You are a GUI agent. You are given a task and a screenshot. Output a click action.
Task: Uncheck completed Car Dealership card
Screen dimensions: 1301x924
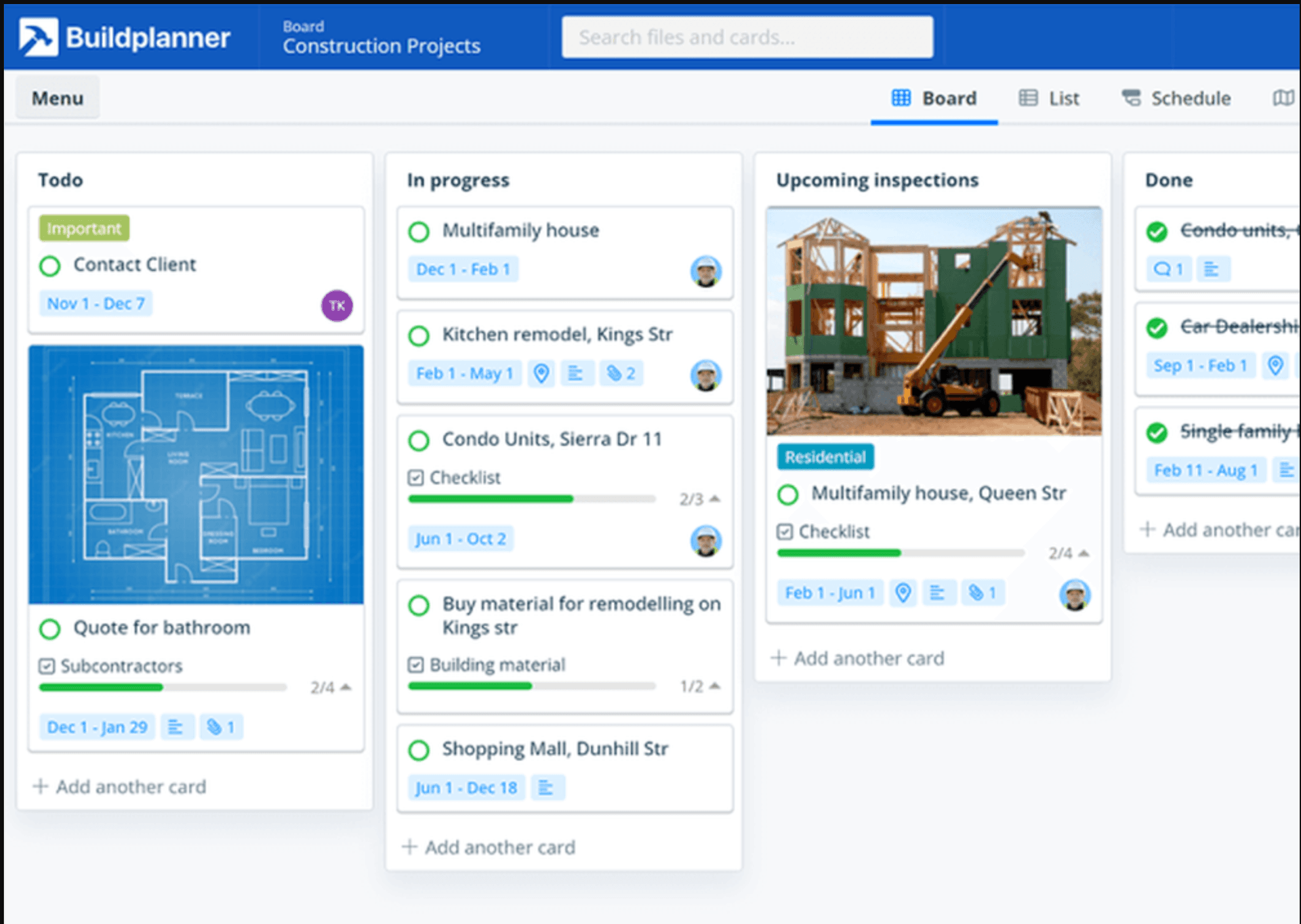[x=1157, y=328]
